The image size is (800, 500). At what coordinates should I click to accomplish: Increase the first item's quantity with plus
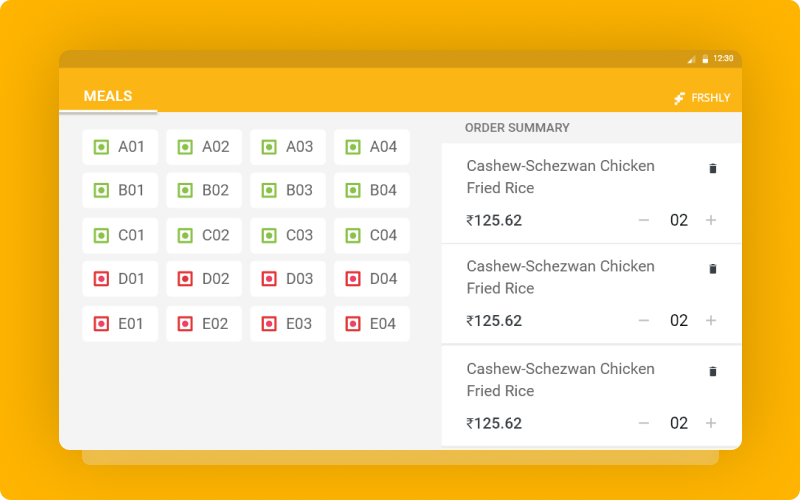[x=711, y=220]
